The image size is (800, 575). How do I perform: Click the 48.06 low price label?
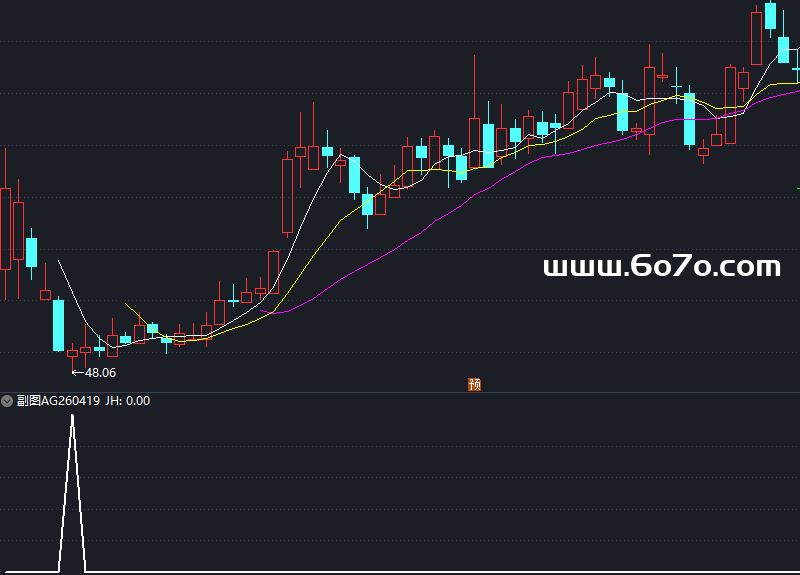point(100,373)
